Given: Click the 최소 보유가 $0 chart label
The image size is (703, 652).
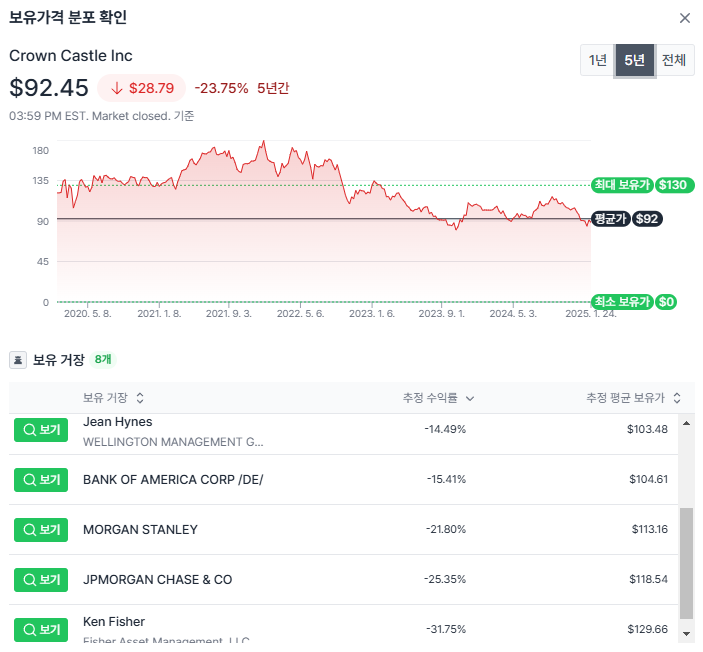Looking at the screenshot, I should click(634, 302).
